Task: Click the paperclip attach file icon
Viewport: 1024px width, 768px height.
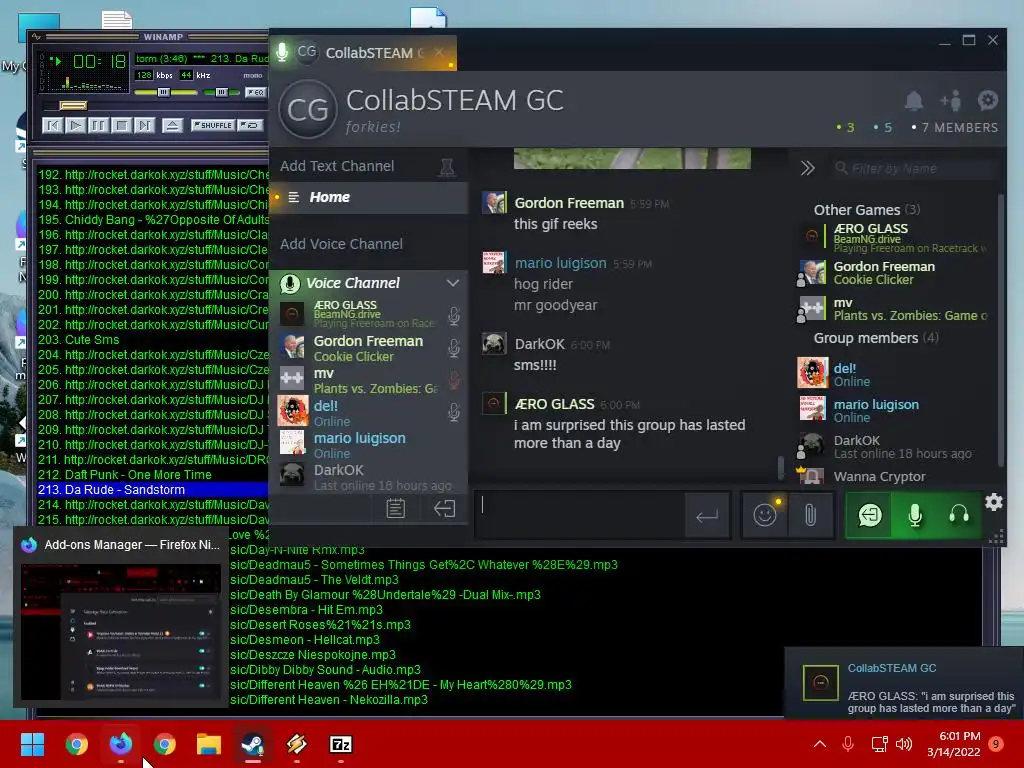Action: [810, 516]
